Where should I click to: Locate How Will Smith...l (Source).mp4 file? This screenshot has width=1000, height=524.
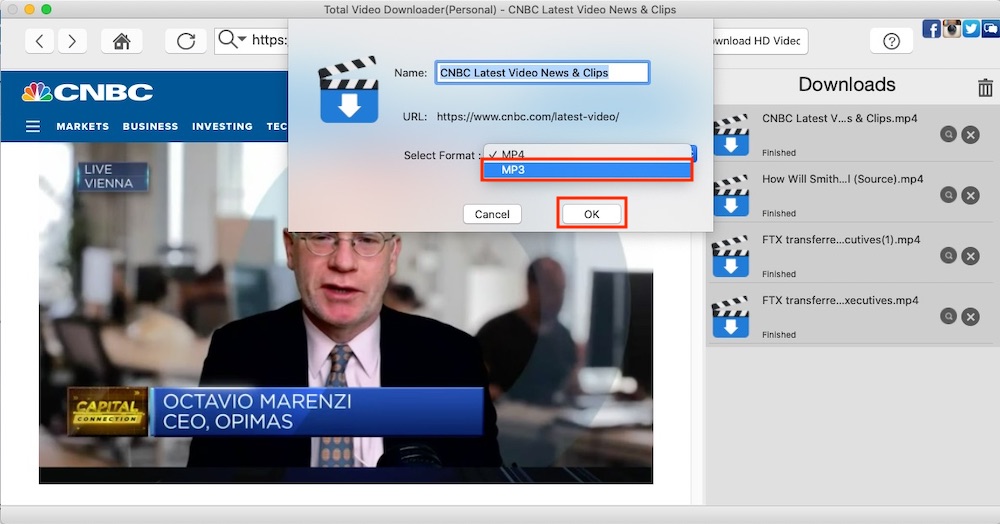coord(948,195)
